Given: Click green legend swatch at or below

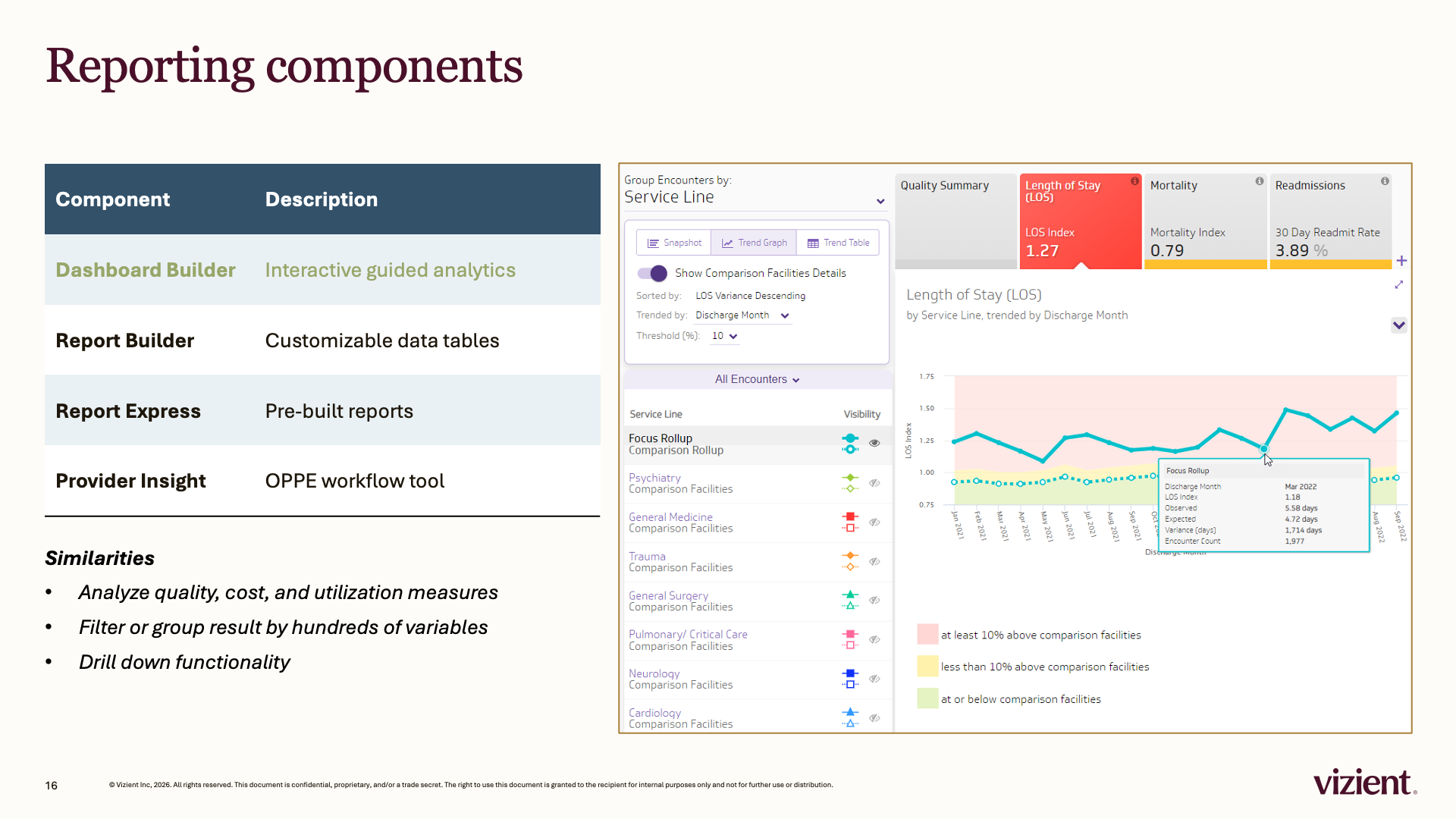Looking at the screenshot, I should pos(927,698).
